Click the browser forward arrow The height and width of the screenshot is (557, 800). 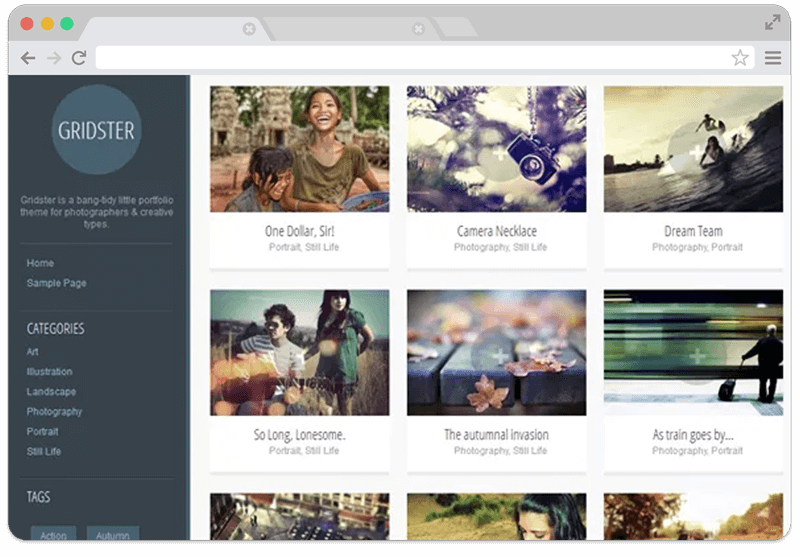click(54, 58)
